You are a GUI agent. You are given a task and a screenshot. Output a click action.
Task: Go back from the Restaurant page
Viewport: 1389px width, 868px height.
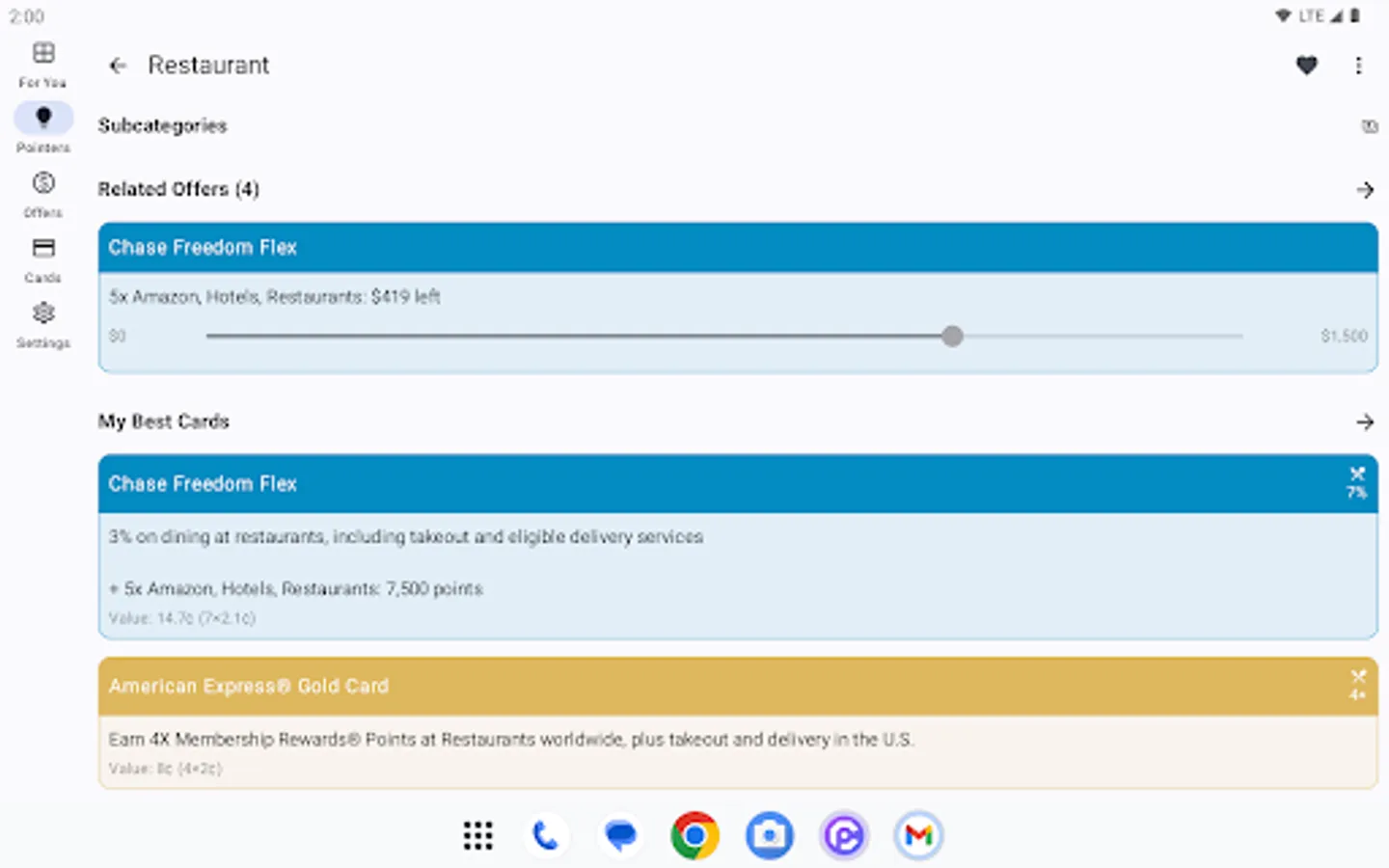(118, 66)
